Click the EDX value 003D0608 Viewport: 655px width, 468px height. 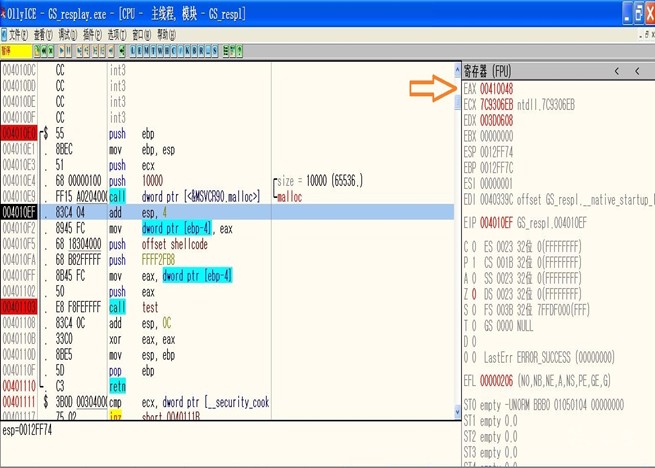click(x=496, y=121)
